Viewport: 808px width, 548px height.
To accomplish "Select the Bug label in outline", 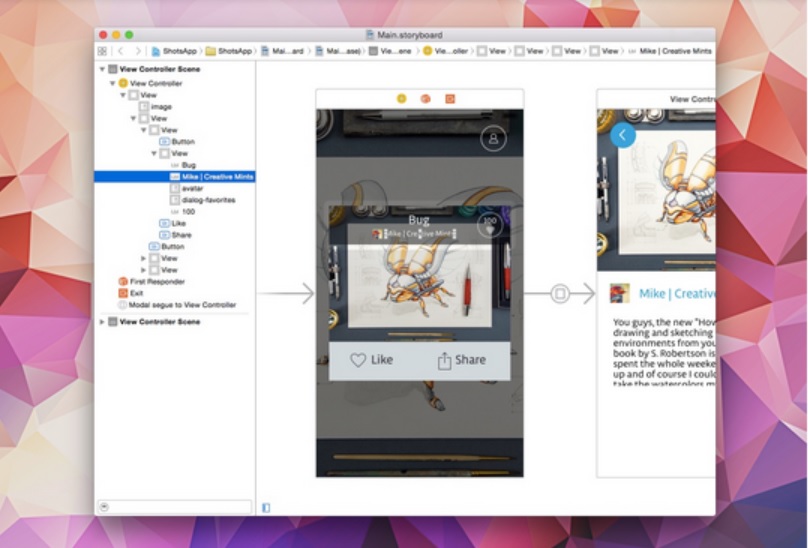I will click(x=175, y=165).
